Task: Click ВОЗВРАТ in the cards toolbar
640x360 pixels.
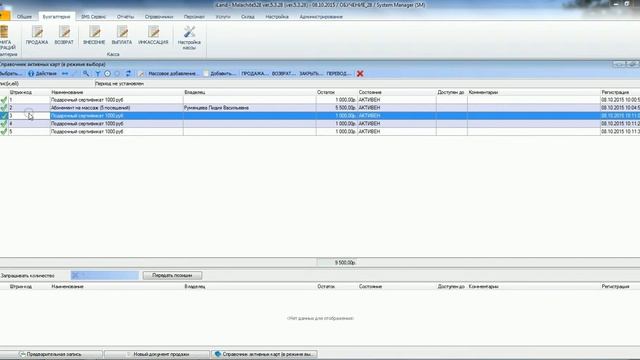Action: [283, 74]
